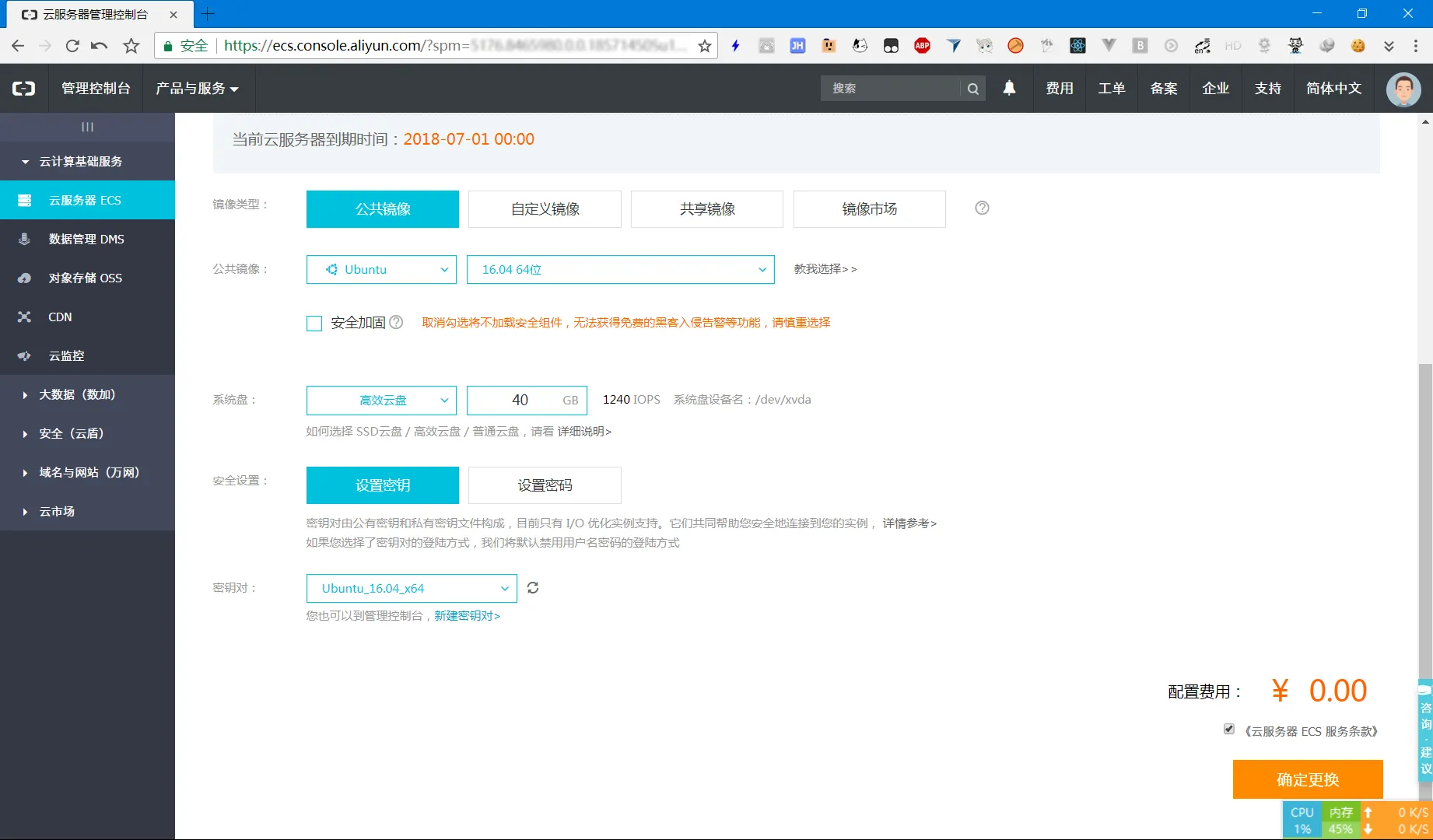1433x840 pixels.
Task: Select the 镜像市场 tab
Action: pyautogui.click(x=870, y=209)
